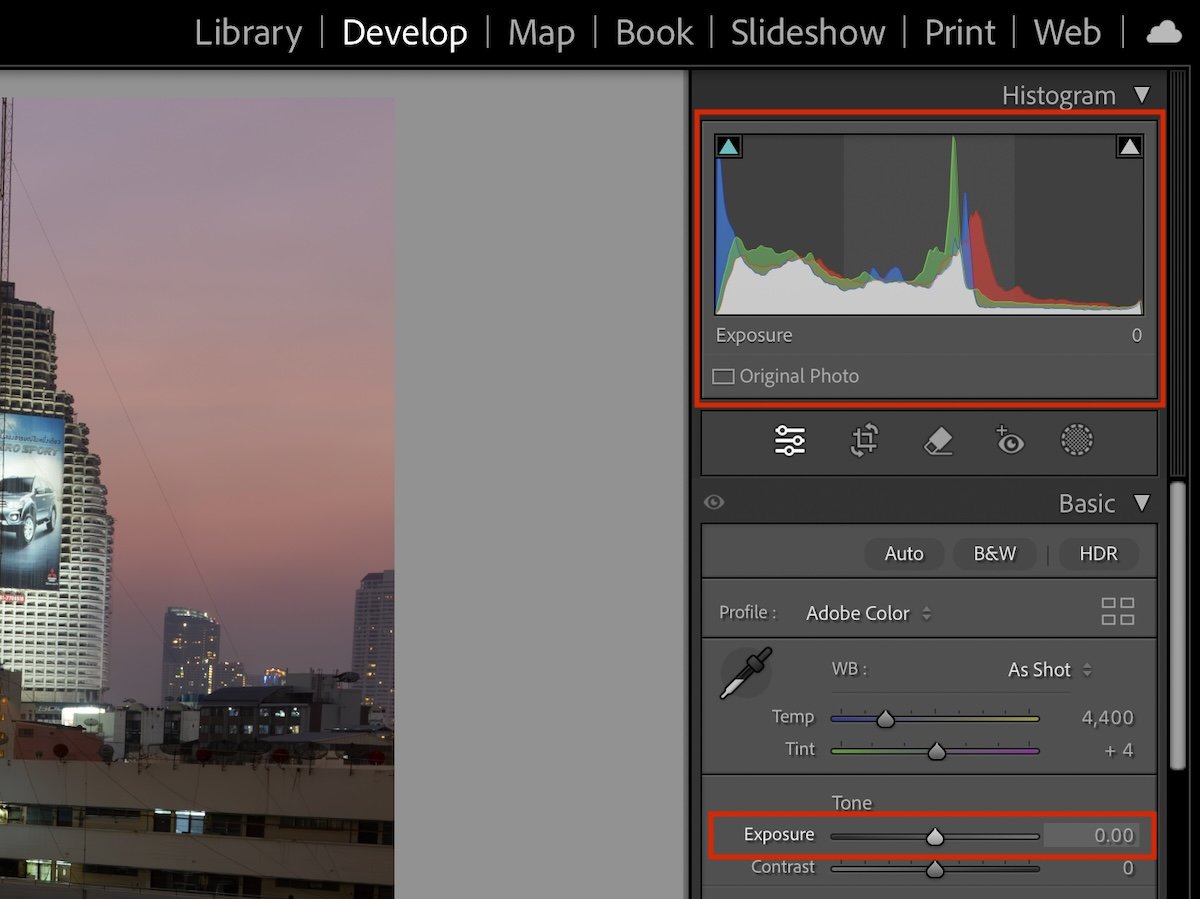The image size is (1200, 899).
Task: Enable the Original Photo checkbox
Action: (x=722, y=376)
